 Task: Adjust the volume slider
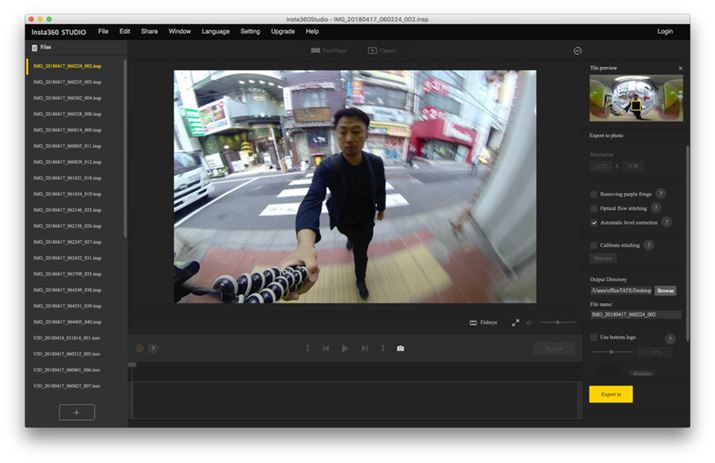[557, 323]
